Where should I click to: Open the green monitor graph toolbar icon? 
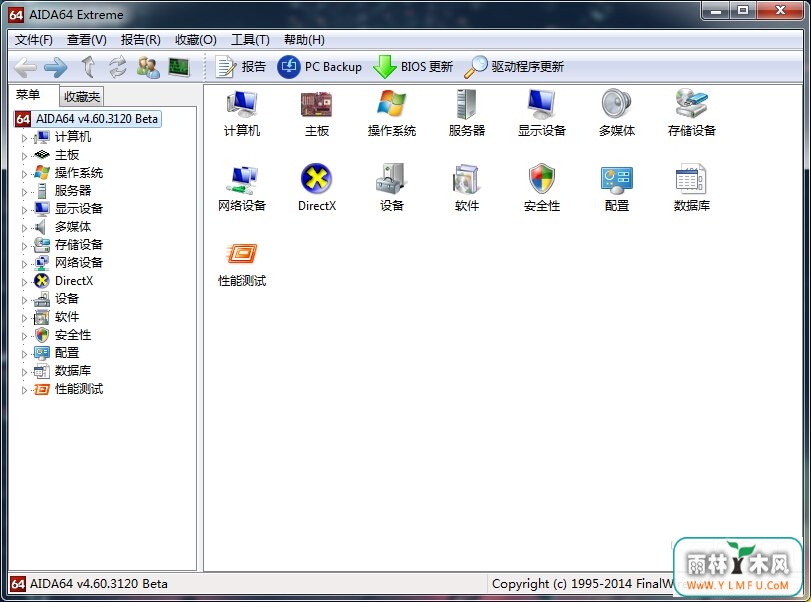pyautogui.click(x=179, y=67)
